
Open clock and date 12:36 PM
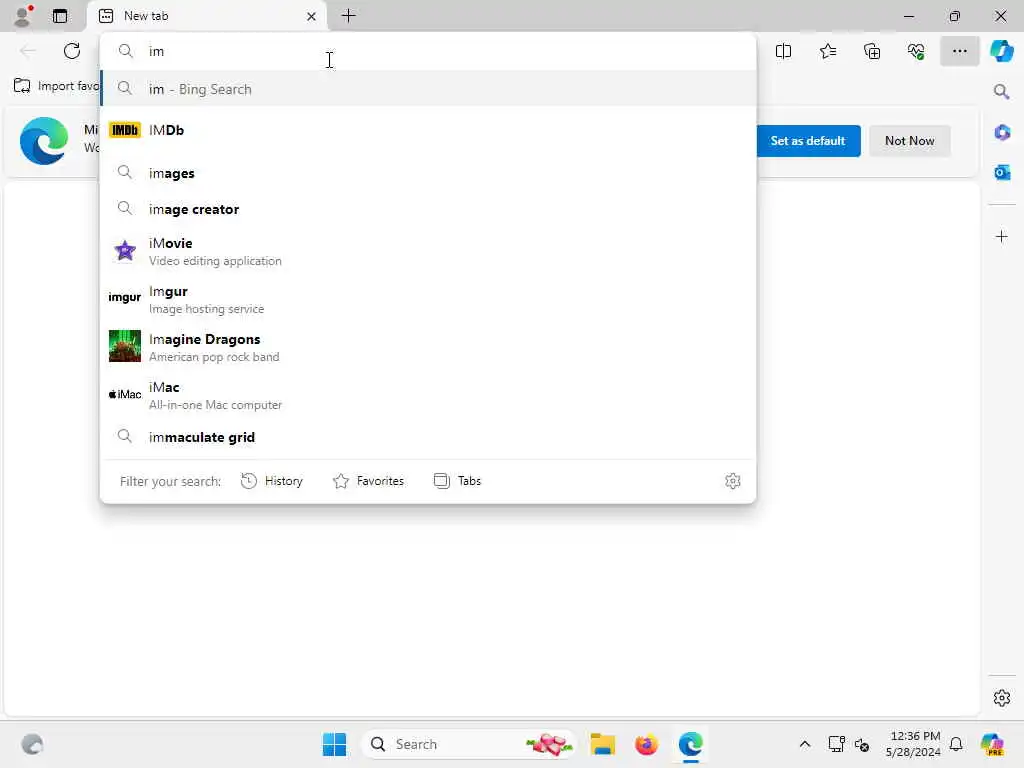(x=913, y=744)
